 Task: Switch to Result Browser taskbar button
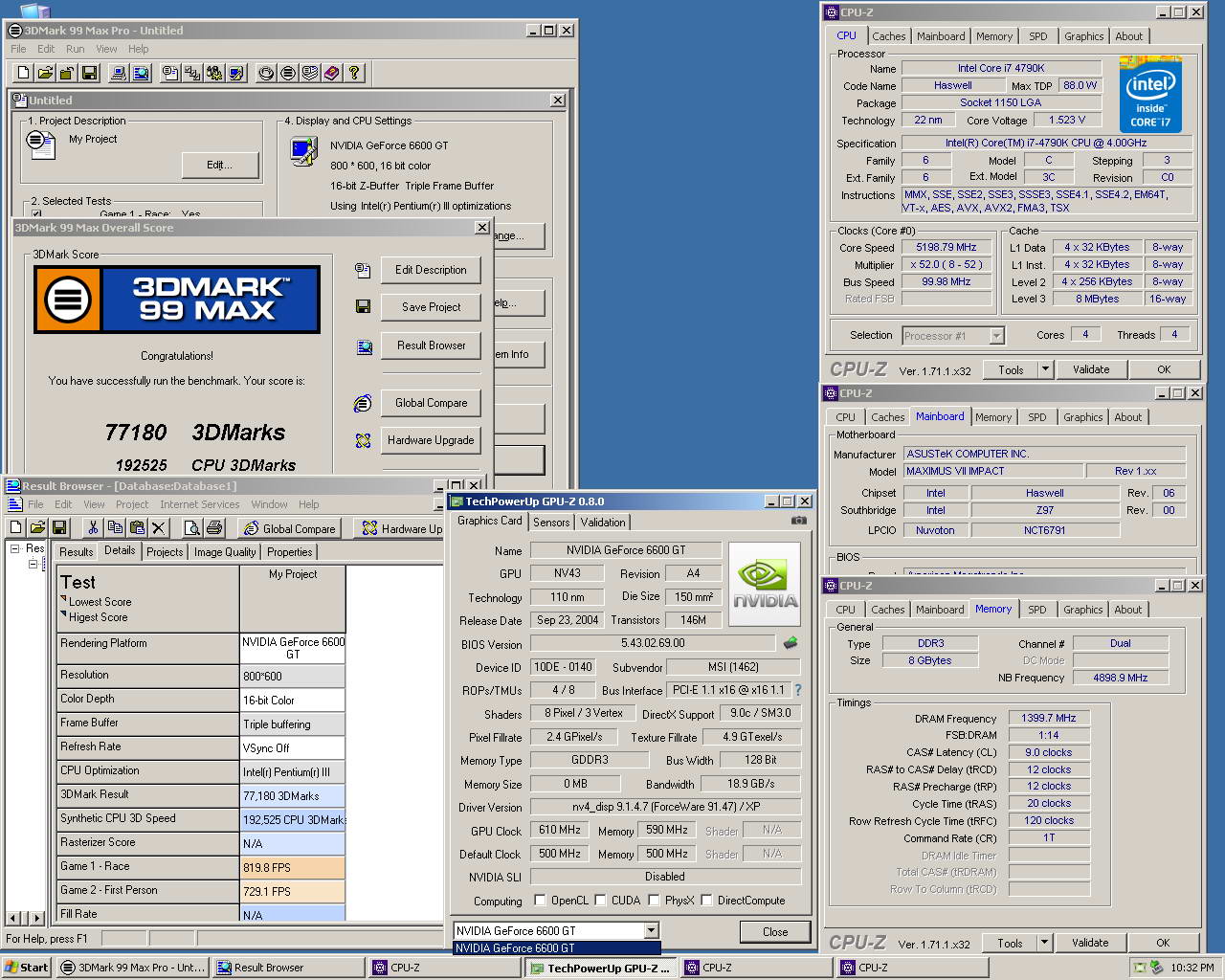tap(287, 968)
